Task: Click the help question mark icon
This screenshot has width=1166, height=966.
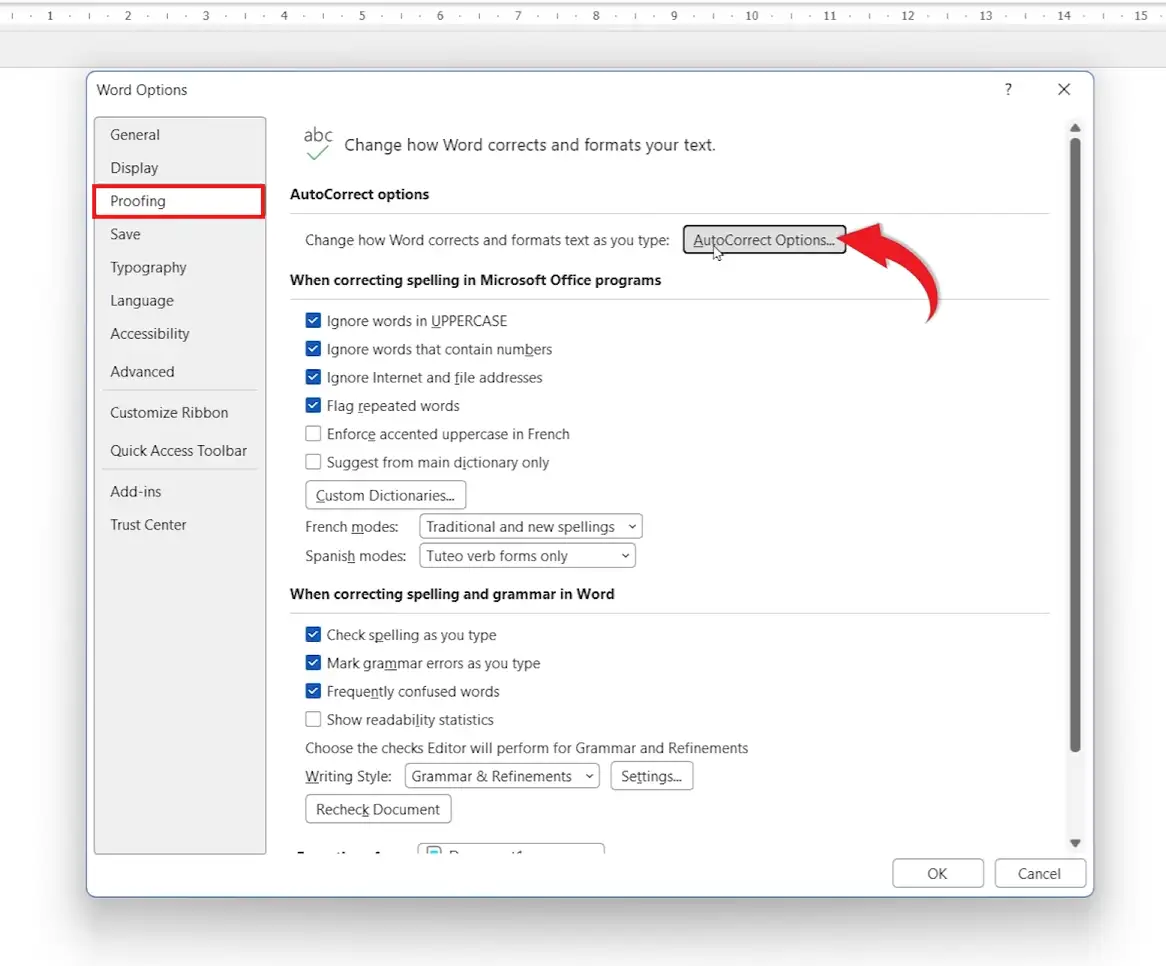Action: click(x=1008, y=89)
